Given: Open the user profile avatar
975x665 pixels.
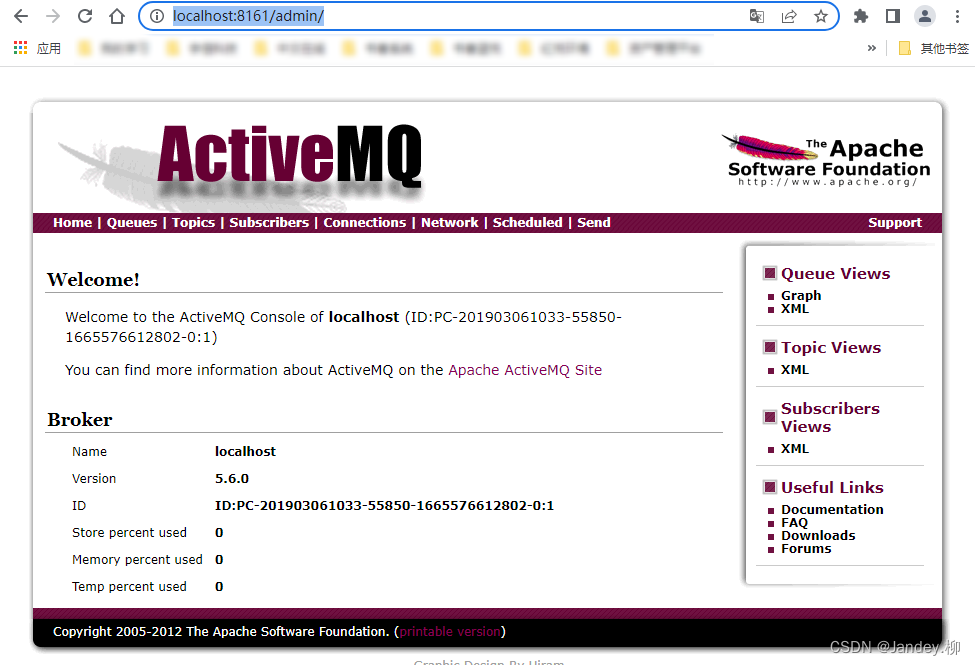Looking at the screenshot, I should click(x=925, y=16).
